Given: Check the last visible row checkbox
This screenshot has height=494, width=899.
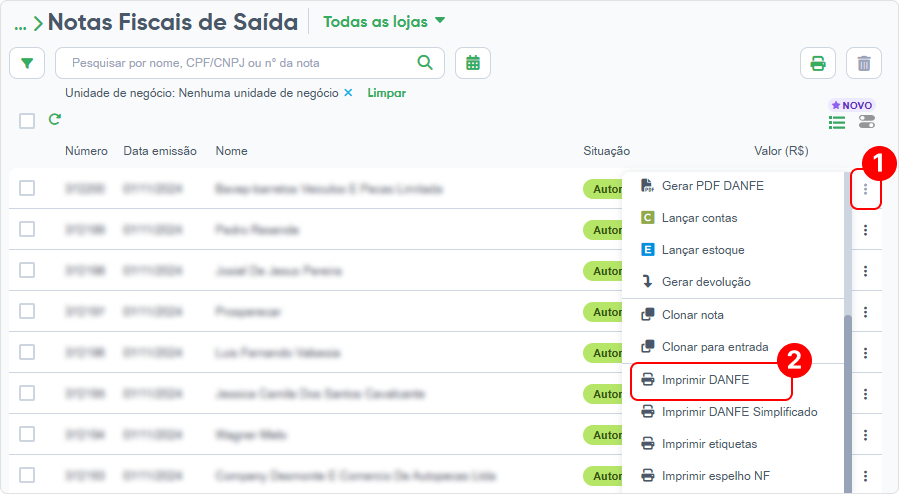Looking at the screenshot, I should point(27,475).
